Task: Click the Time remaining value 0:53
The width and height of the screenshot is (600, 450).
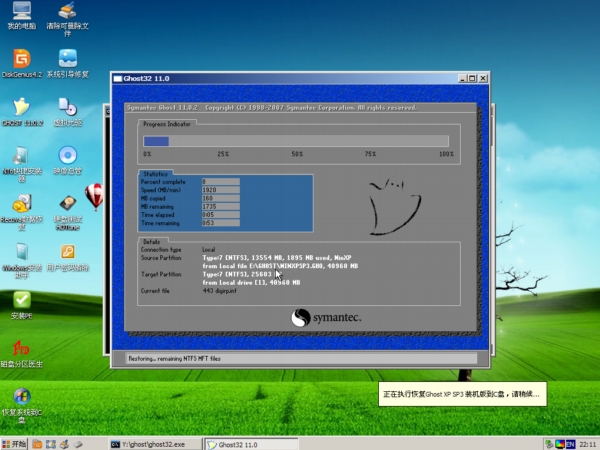Action: [x=221, y=223]
